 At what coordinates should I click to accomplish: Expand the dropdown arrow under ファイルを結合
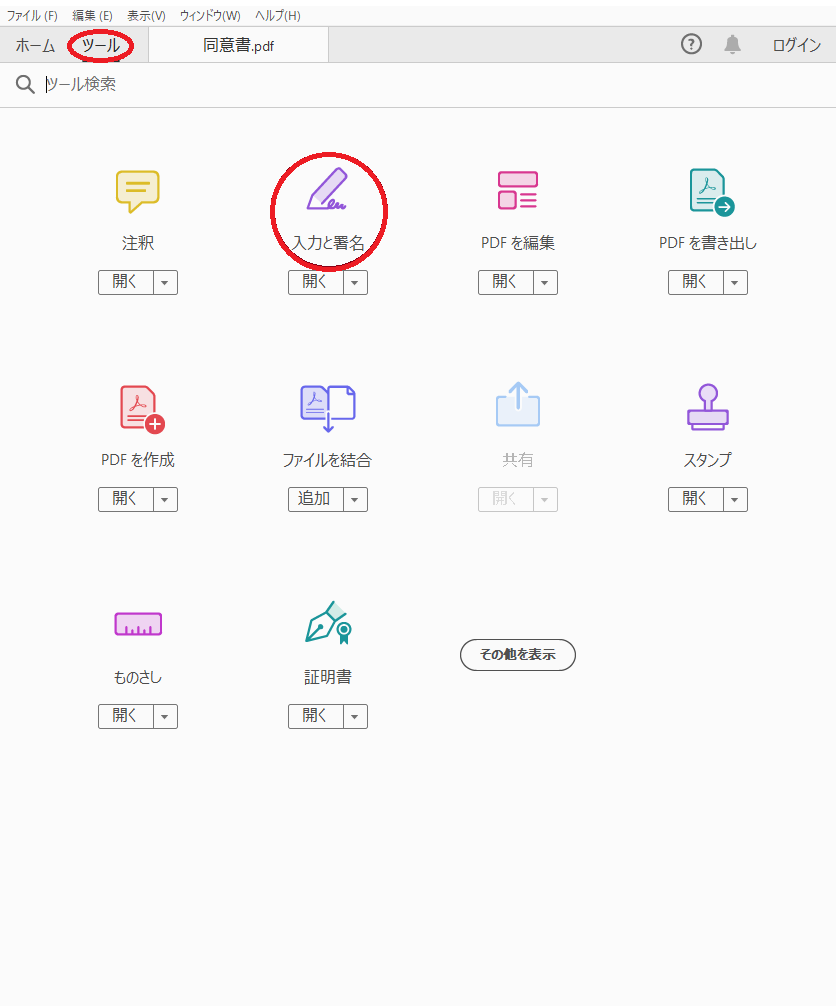coord(356,499)
